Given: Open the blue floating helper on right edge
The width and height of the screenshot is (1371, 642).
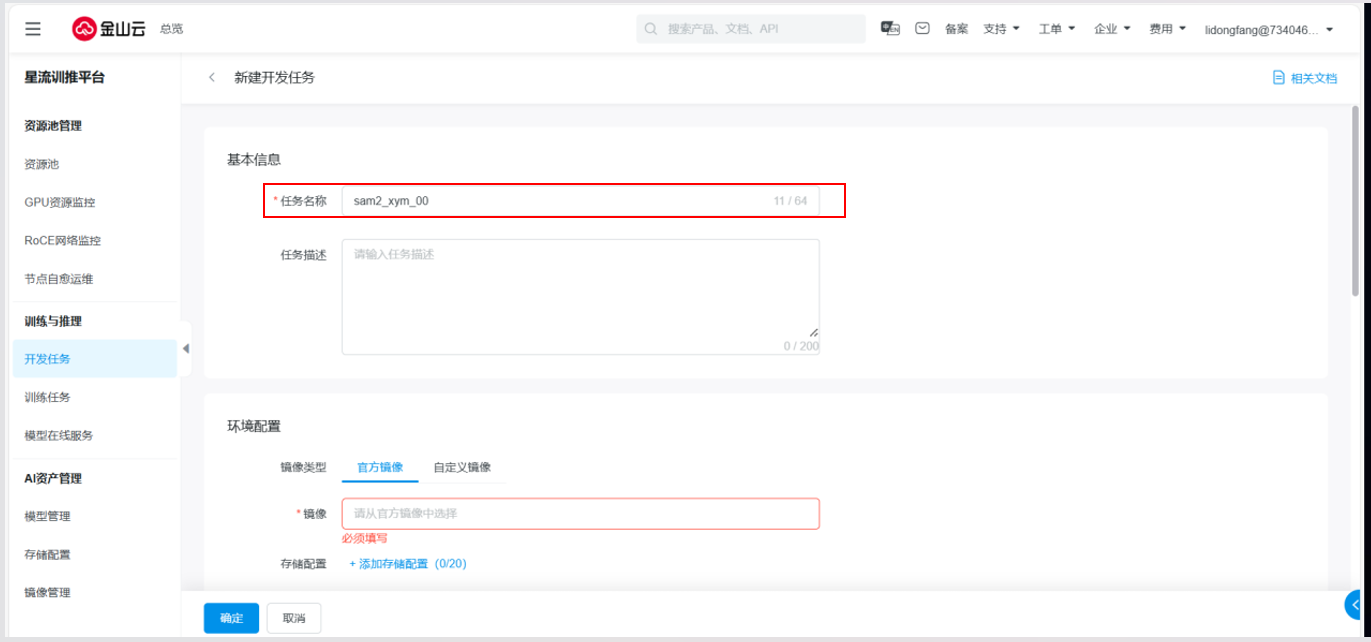Looking at the screenshot, I should click(x=1358, y=604).
